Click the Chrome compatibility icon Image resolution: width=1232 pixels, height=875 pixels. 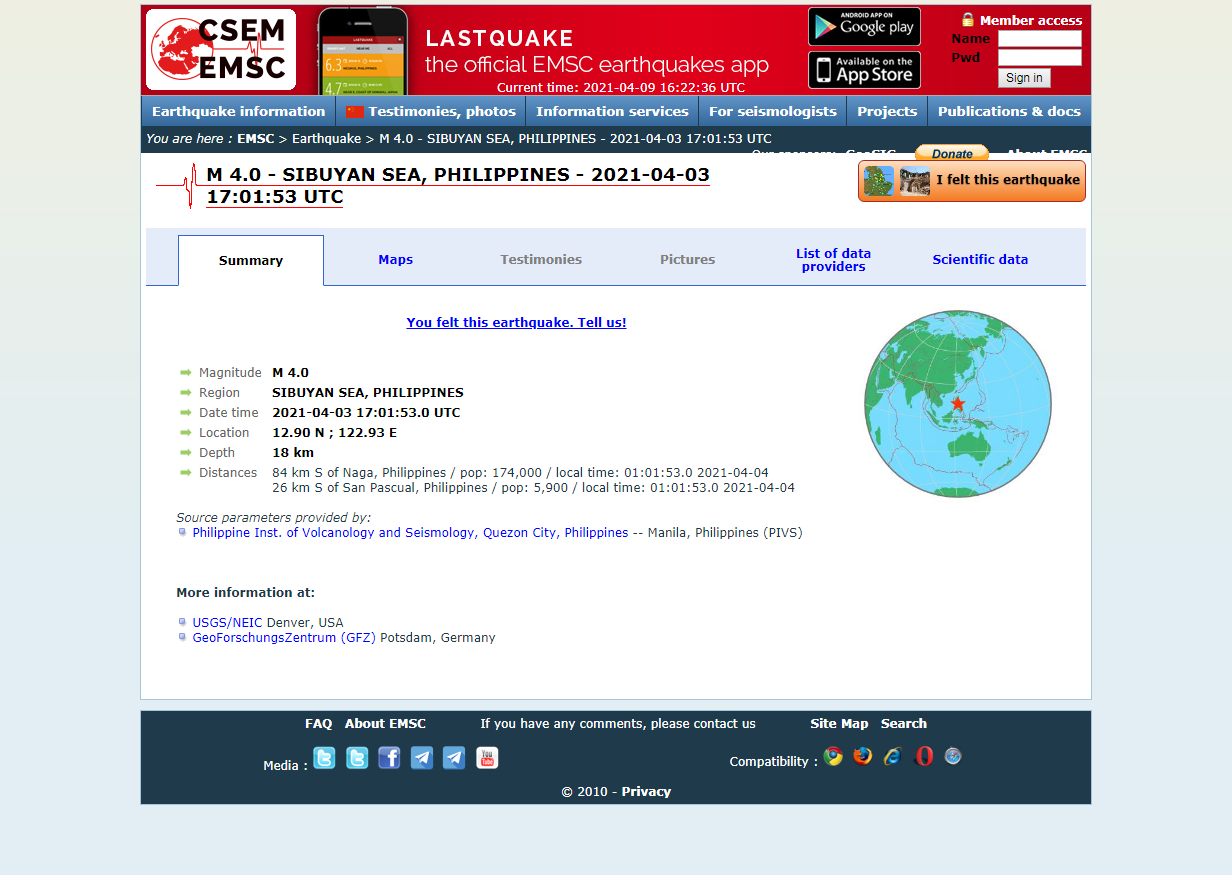pyautogui.click(x=833, y=757)
